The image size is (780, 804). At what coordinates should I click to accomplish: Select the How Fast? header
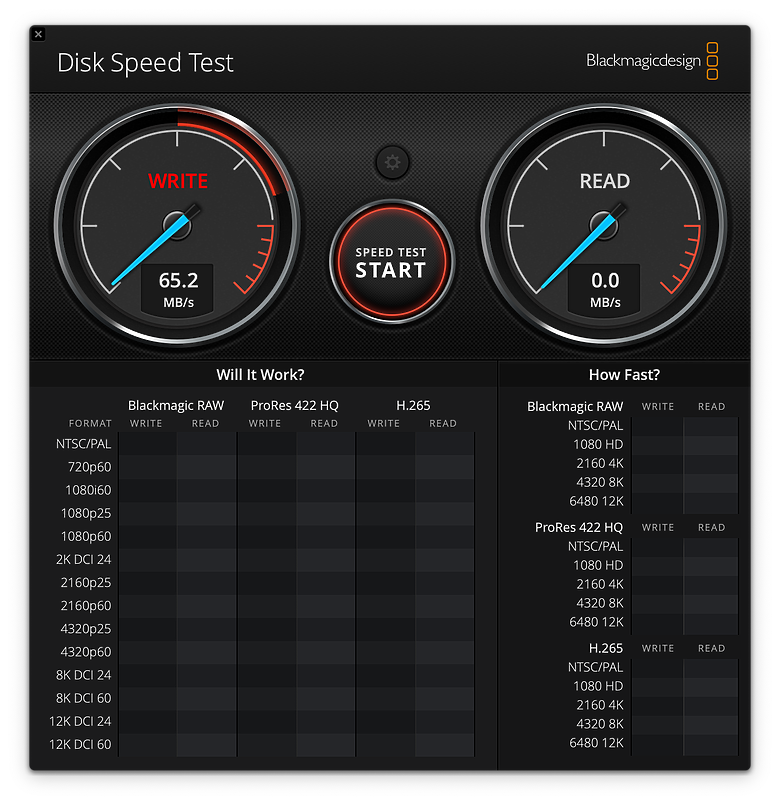[x=624, y=375]
